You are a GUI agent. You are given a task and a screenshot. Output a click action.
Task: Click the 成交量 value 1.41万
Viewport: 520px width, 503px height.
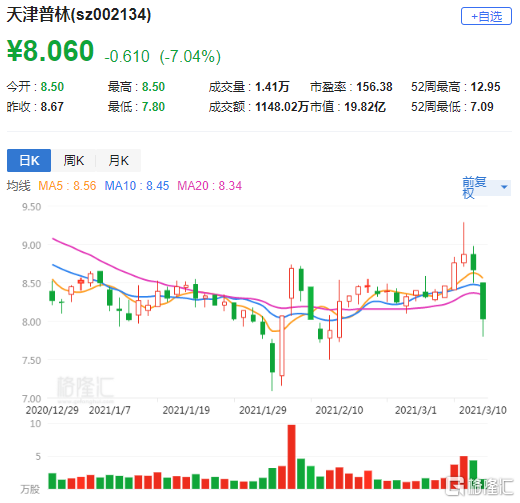(x=272, y=87)
